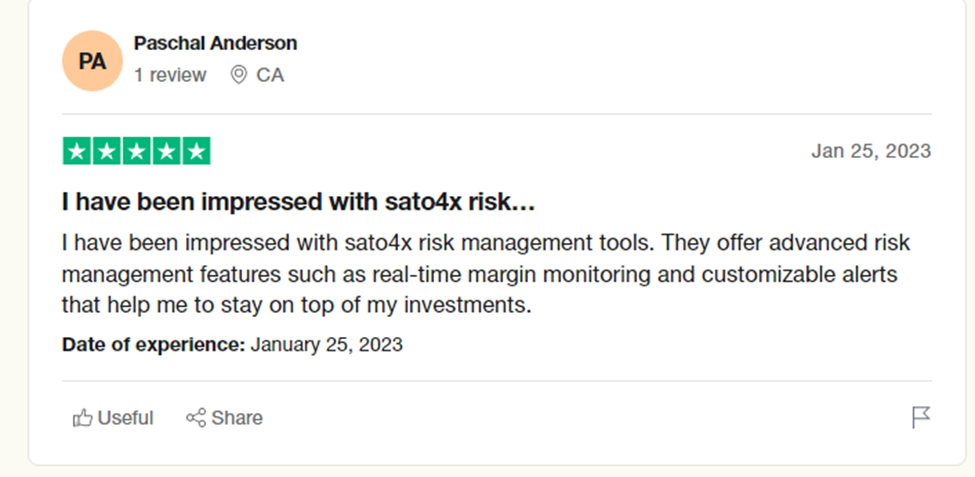975x477 pixels.
Task: Click the third green rating star
Action: point(137,151)
